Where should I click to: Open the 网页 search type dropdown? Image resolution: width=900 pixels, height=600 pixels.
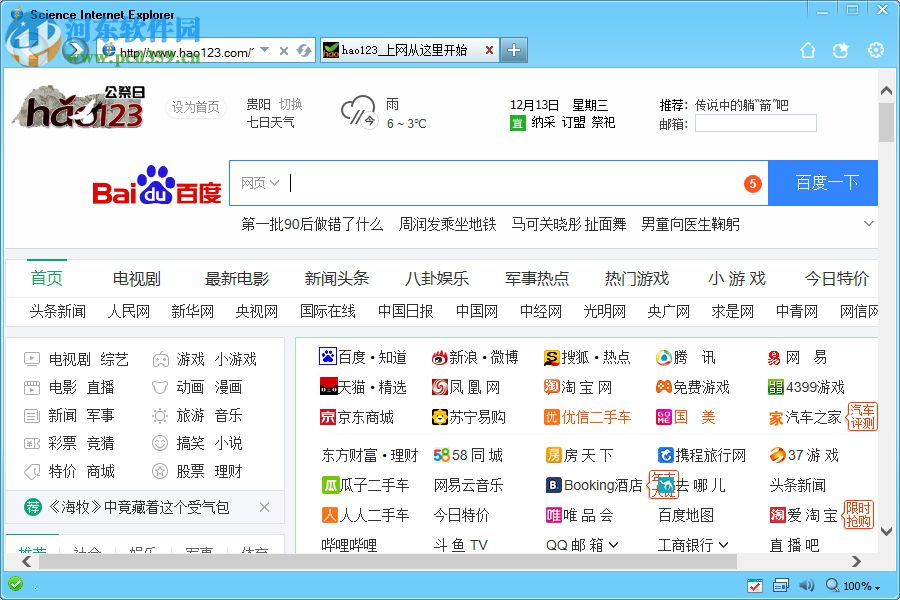[258, 183]
